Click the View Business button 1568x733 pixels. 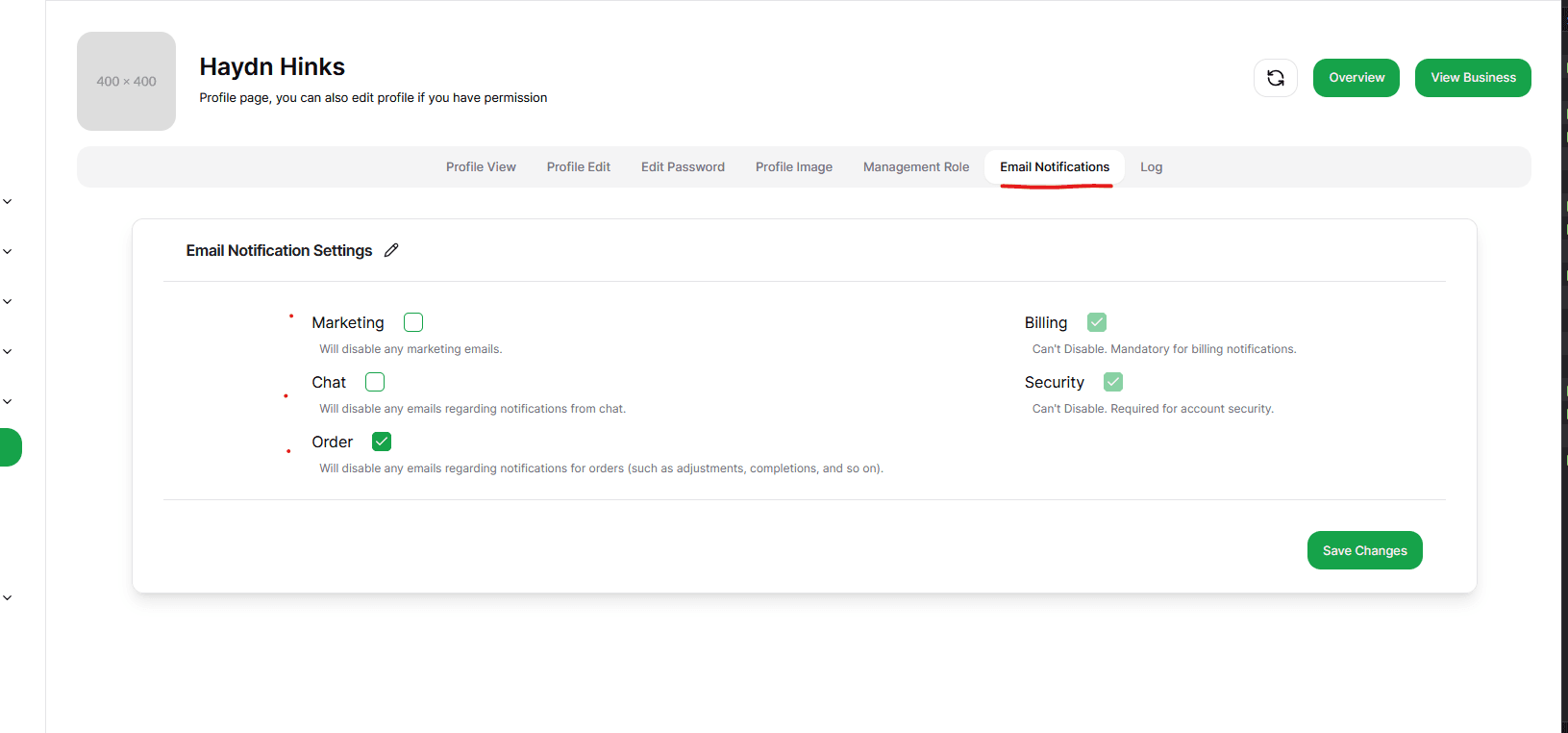(1472, 78)
